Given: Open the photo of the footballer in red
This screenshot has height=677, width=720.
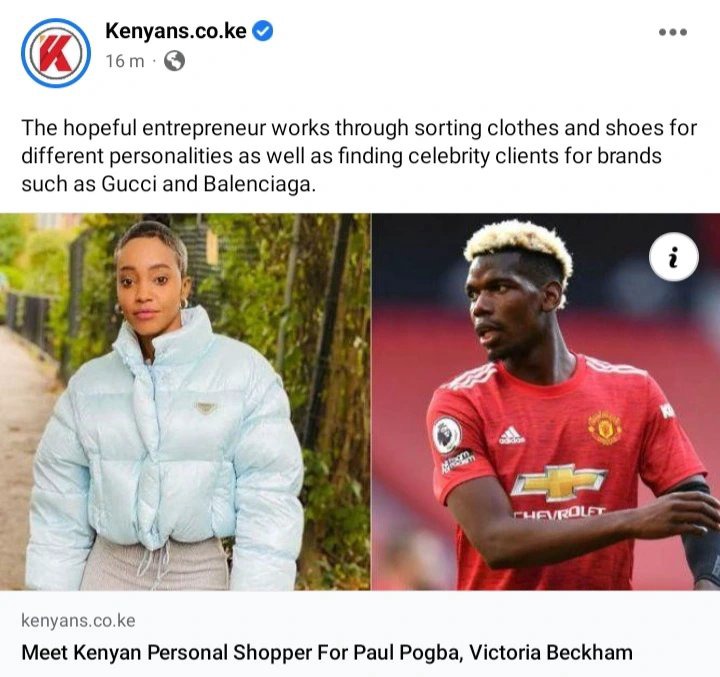Looking at the screenshot, I should tap(546, 402).
